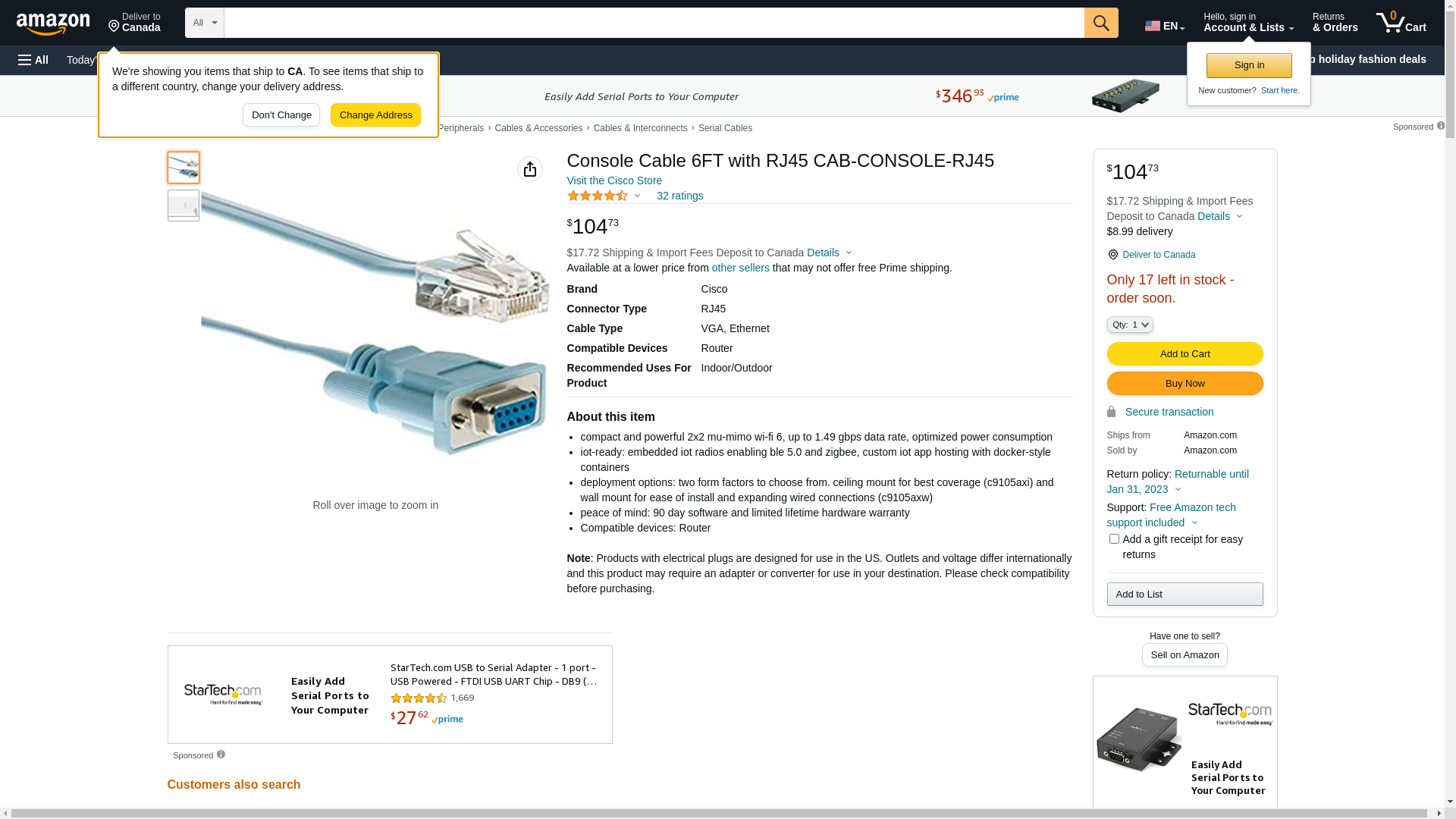This screenshot has width=1456, height=819.
Task: Open the shopping cart icon
Action: pyautogui.click(x=1400, y=23)
